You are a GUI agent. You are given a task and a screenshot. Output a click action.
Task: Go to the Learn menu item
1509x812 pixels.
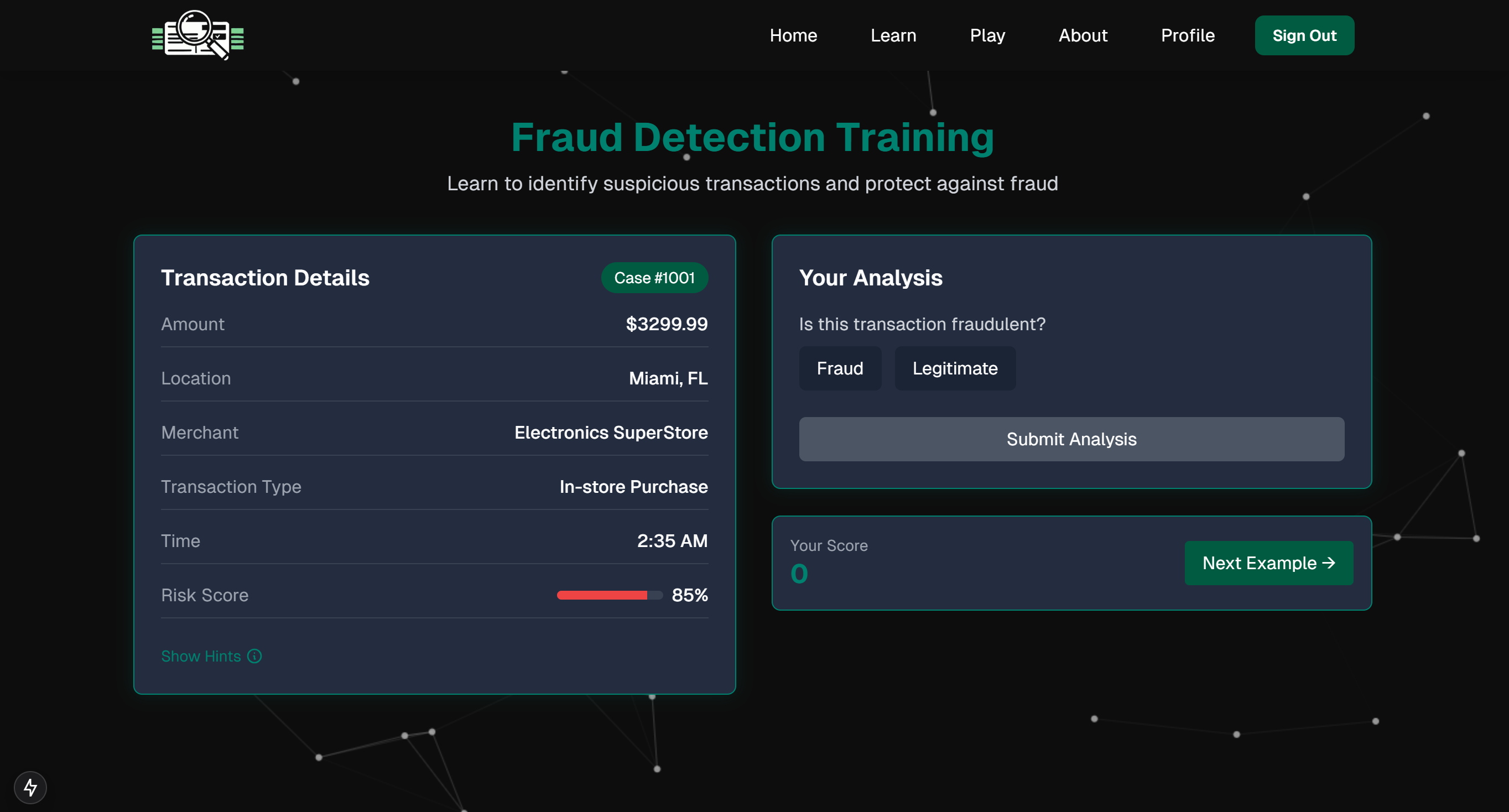[893, 36]
